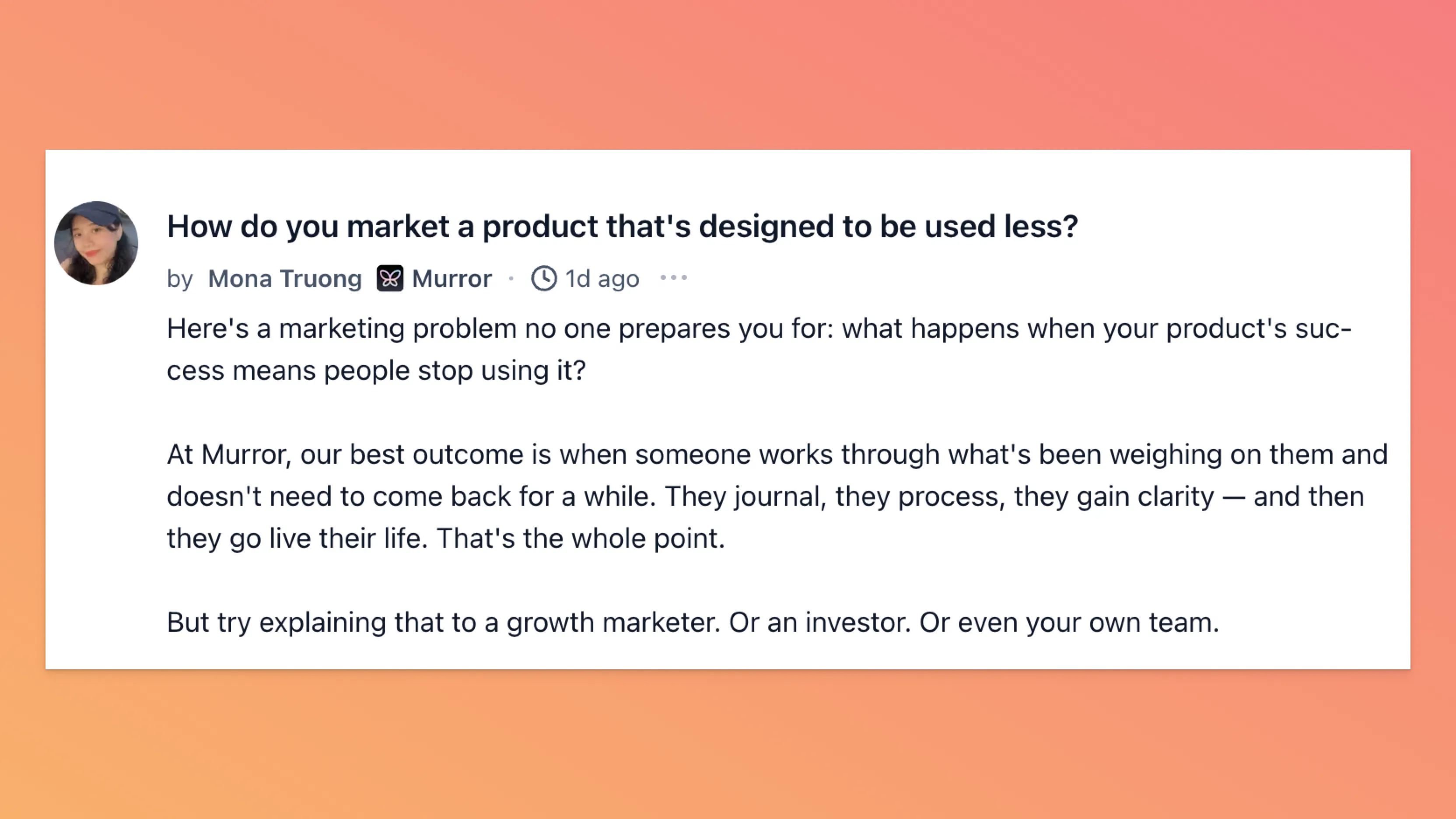Click the Mona Truong author name
The height and width of the screenshot is (819, 1456).
point(285,279)
